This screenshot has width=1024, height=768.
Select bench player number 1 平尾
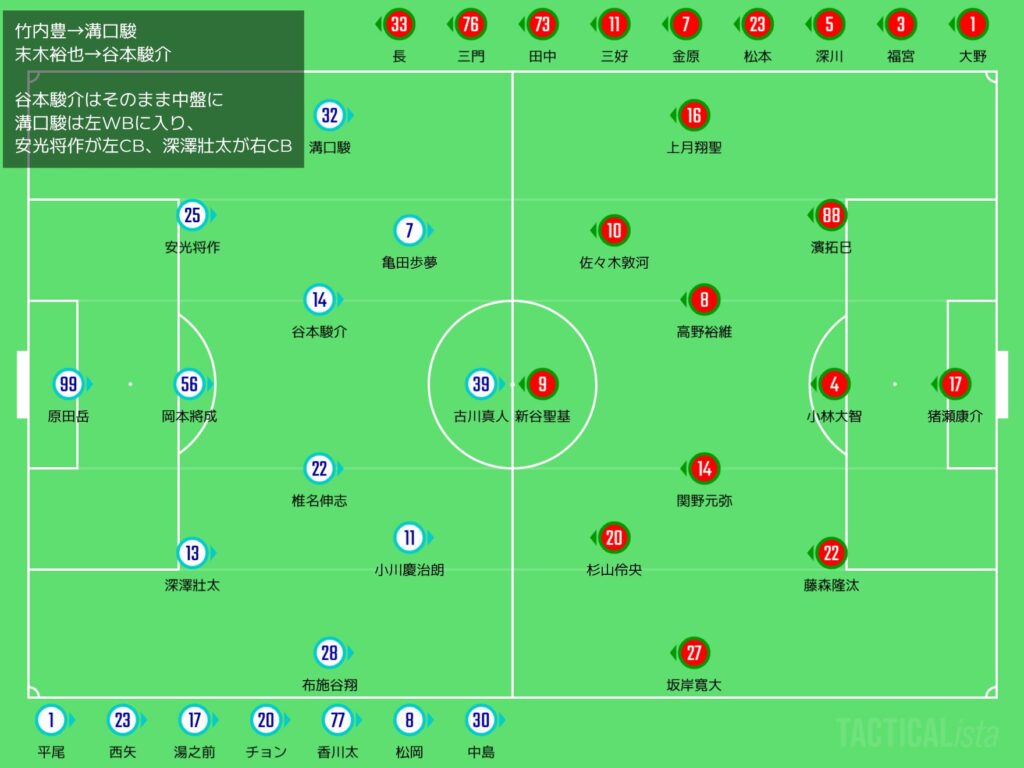pyautogui.click(x=51, y=720)
